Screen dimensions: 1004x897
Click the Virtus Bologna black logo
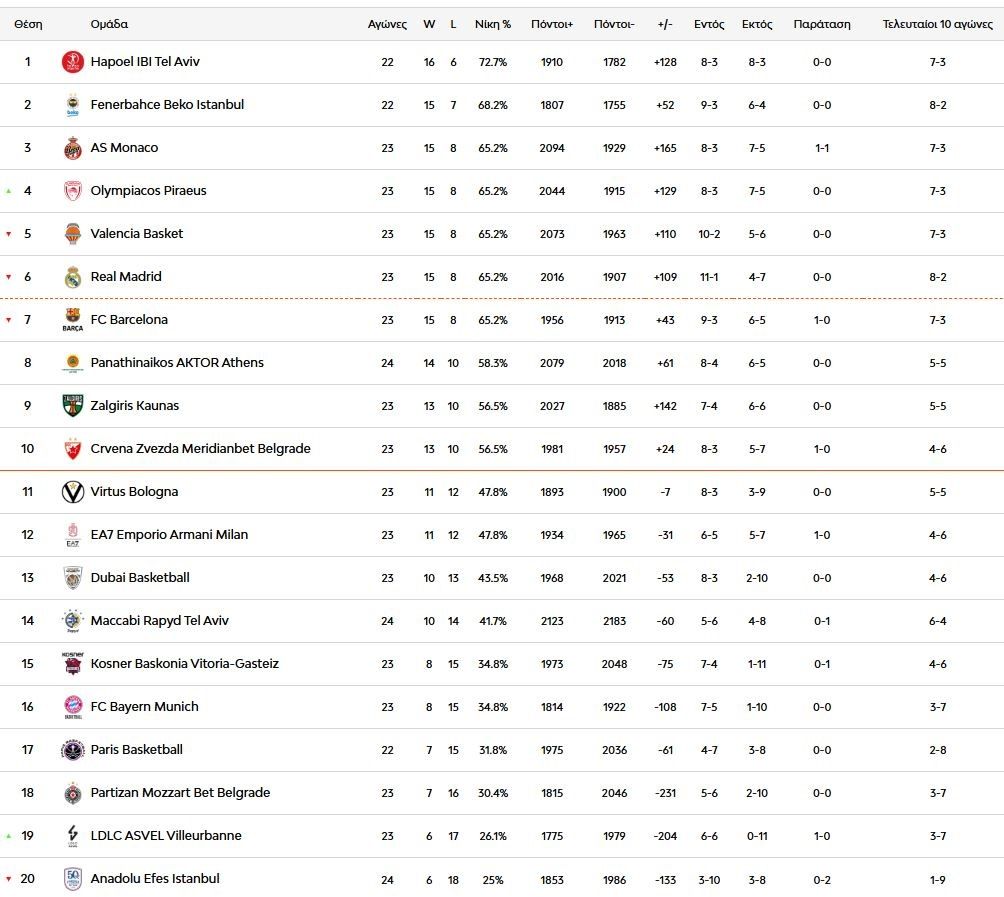[72, 492]
